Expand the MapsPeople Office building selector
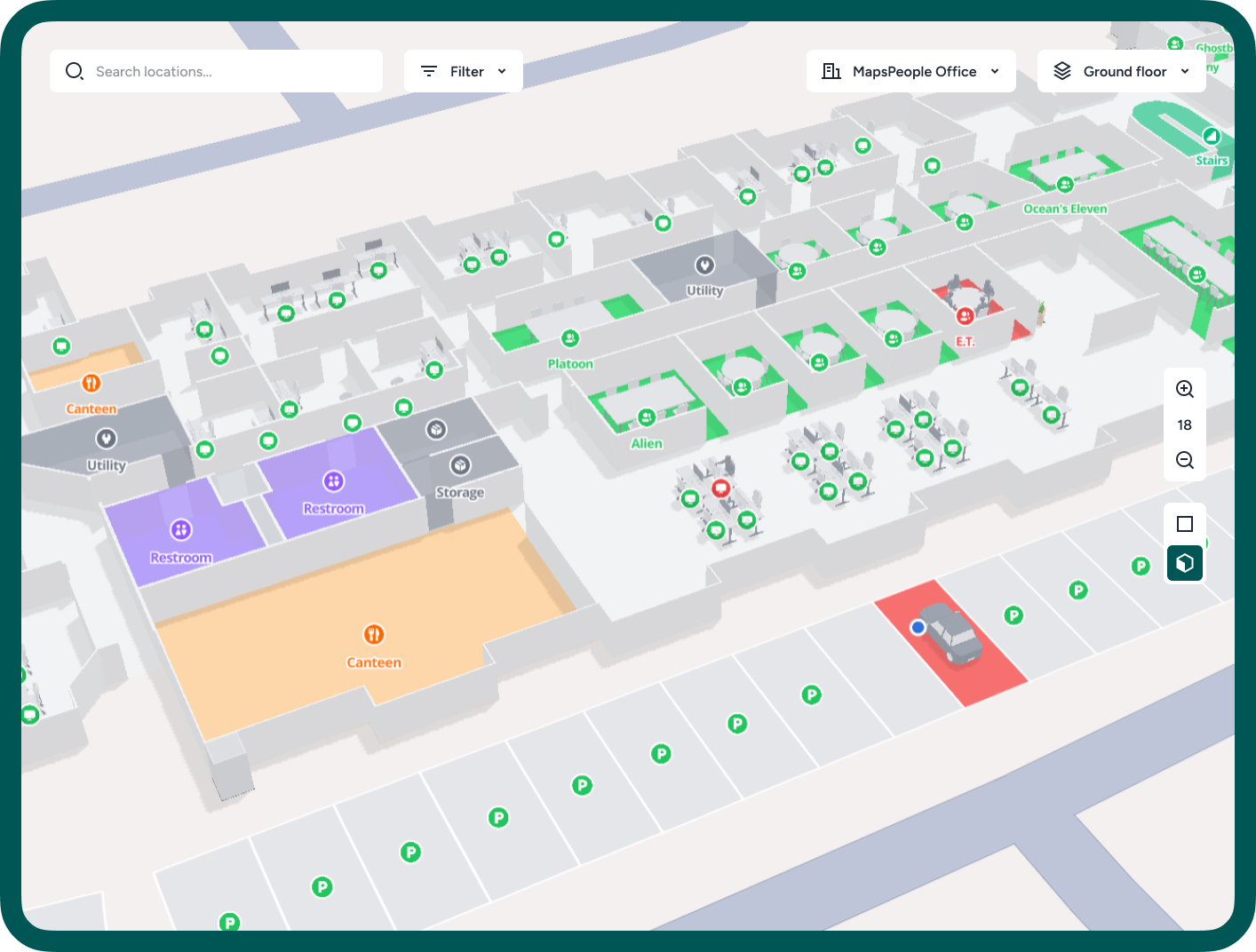 point(910,71)
